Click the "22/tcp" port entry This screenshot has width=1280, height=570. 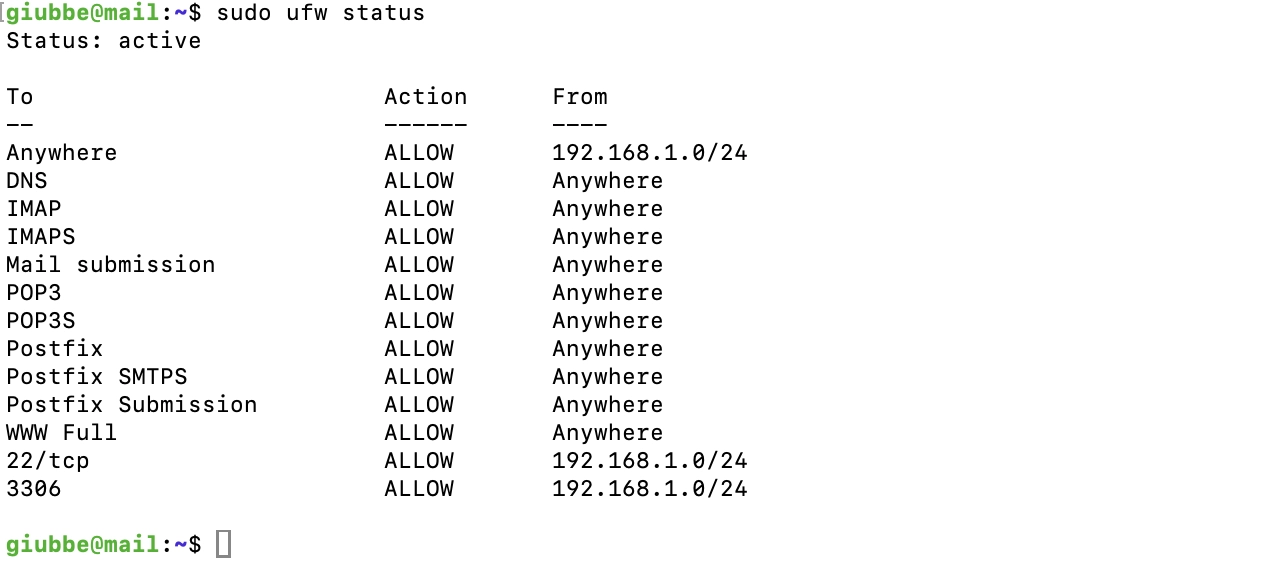[47, 461]
